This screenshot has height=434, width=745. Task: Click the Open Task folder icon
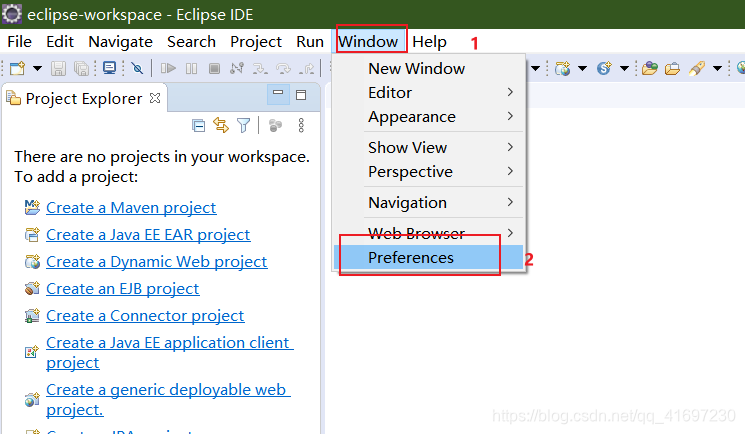coord(672,69)
